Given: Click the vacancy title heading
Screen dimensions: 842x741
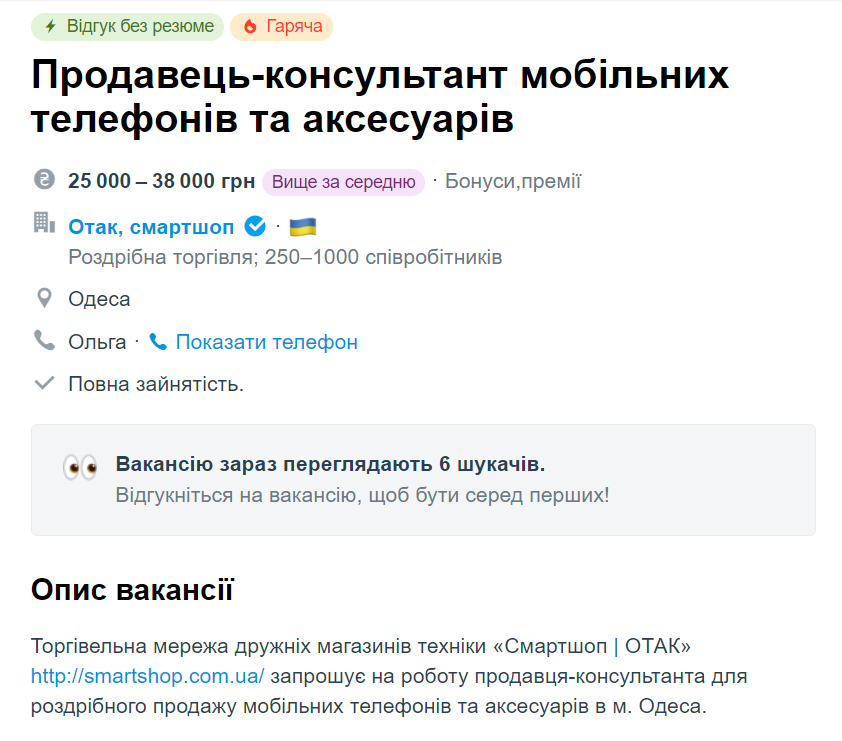Looking at the screenshot, I should coord(380,96).
